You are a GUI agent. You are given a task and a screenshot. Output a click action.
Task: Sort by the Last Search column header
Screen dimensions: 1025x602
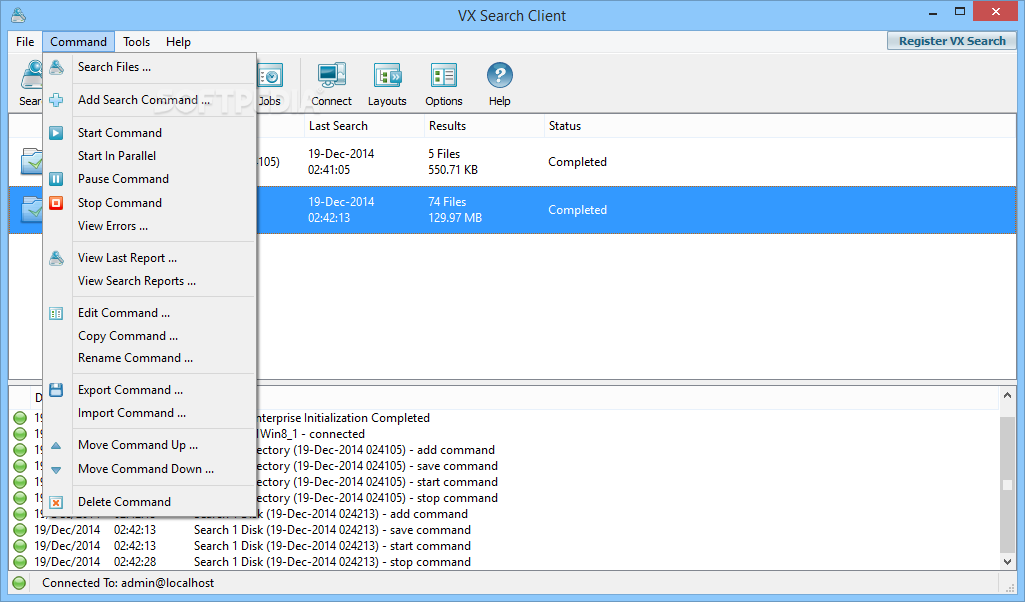[x=364, y=126]
